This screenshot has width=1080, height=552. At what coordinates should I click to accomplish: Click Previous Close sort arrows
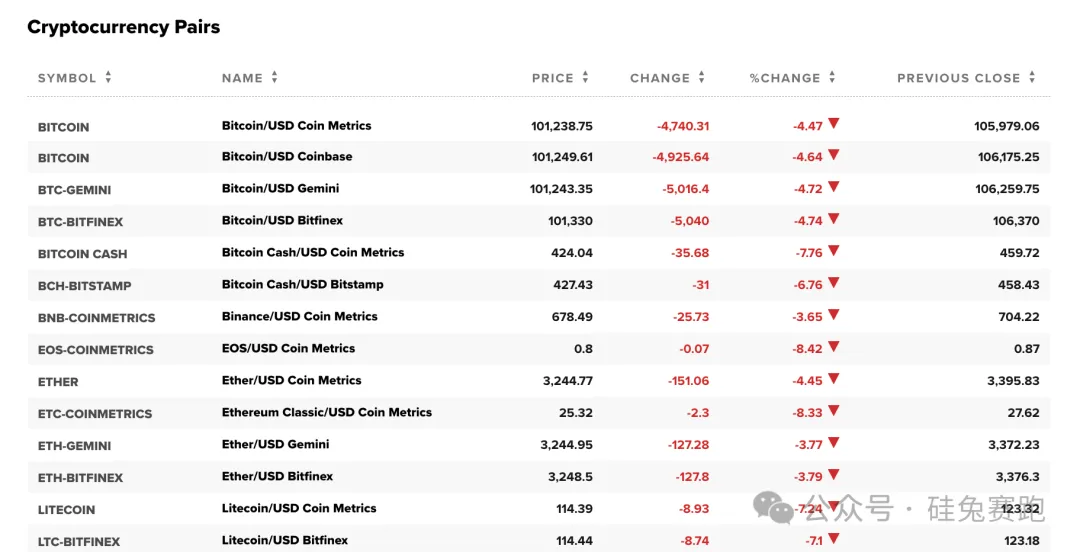[x=1032, y=78]
